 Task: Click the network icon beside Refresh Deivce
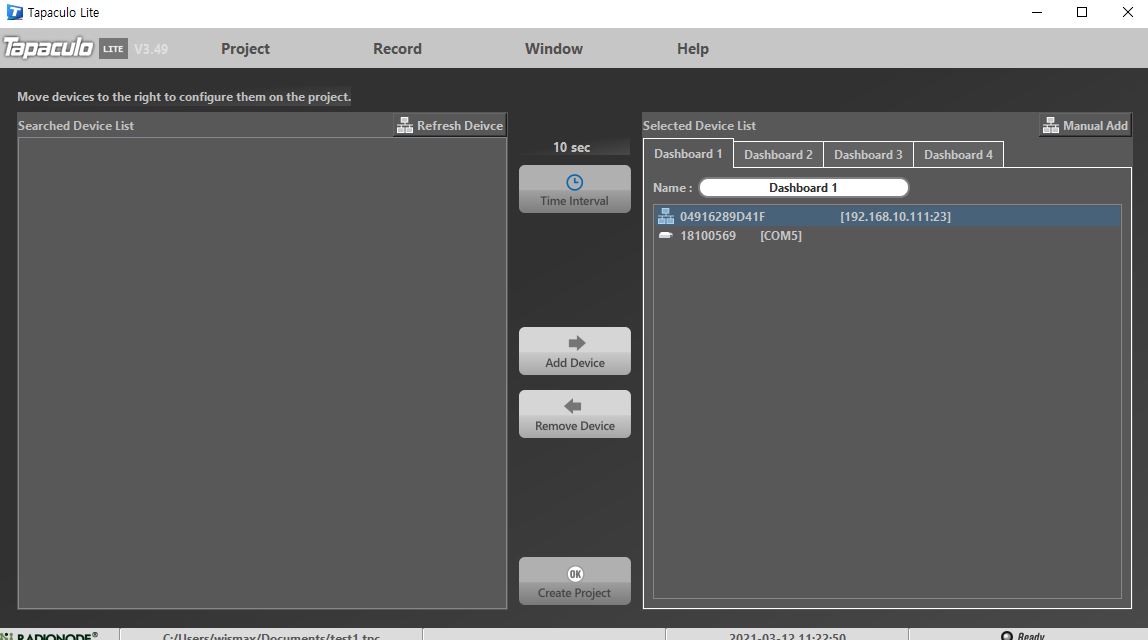(x=405, y=126)
